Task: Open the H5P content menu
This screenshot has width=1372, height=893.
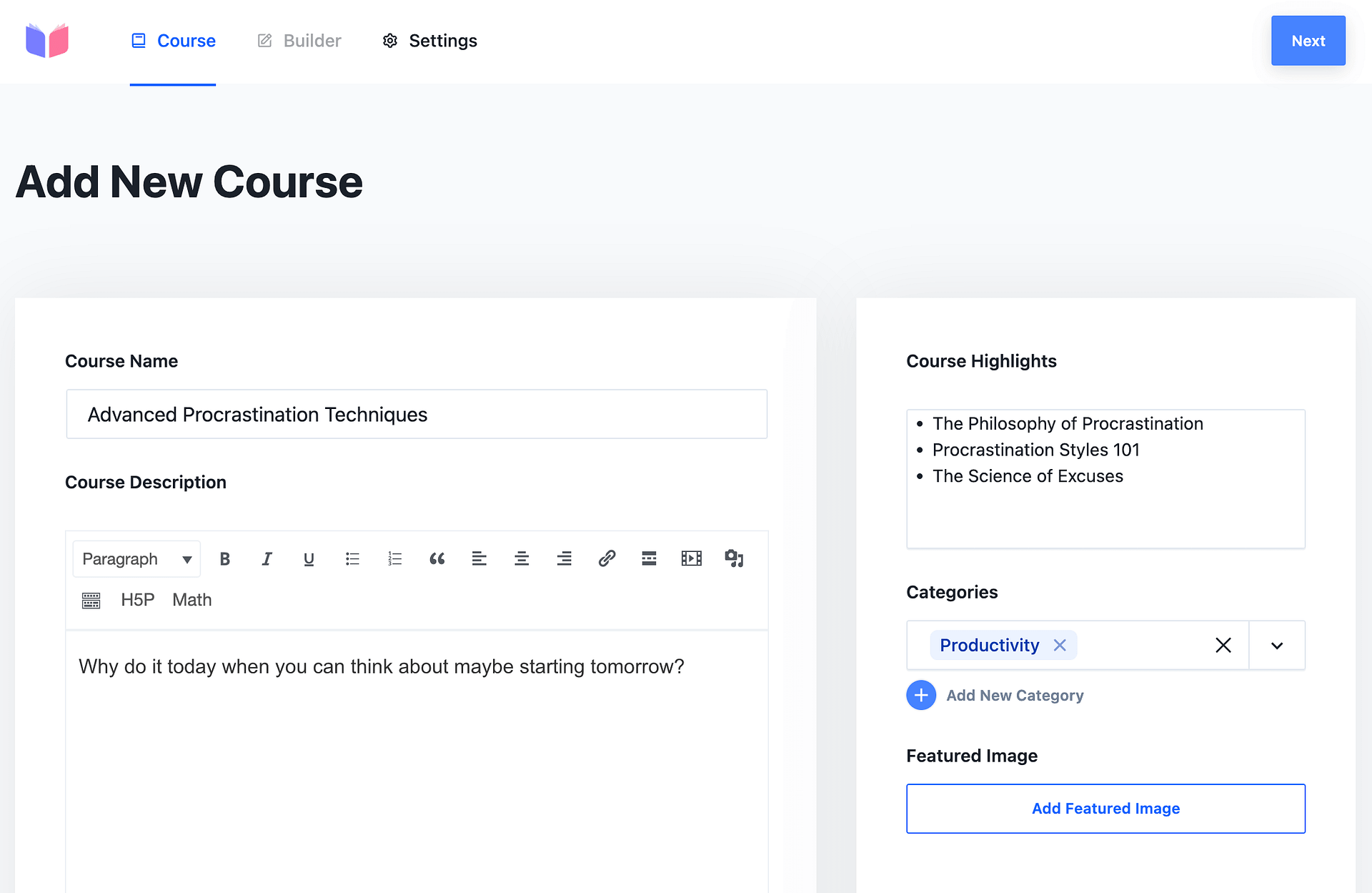Action: 137,600
